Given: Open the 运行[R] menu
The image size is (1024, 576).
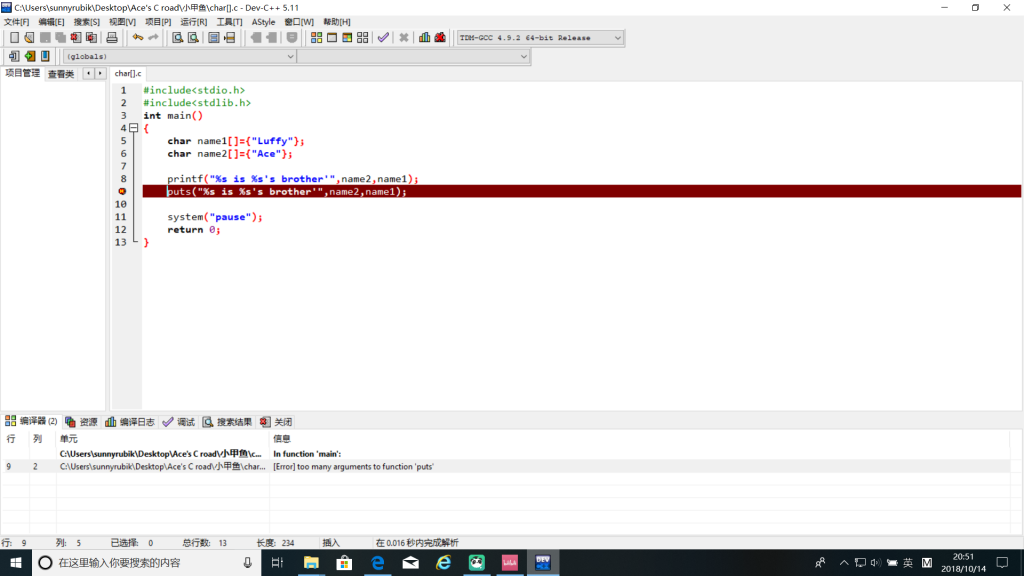Looking at the screenshot, I should tap(193, 22).
